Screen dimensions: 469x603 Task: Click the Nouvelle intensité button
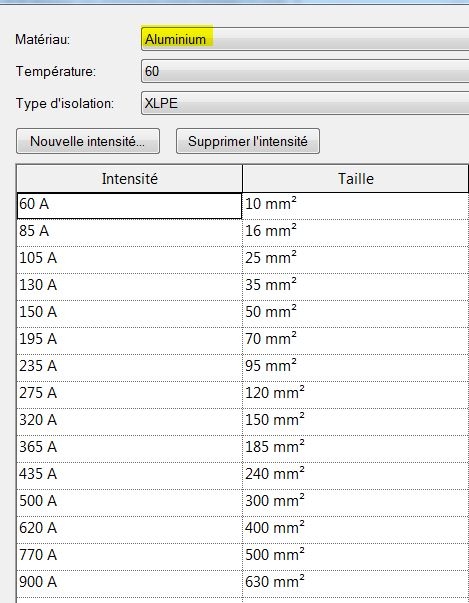coord(88,141)
